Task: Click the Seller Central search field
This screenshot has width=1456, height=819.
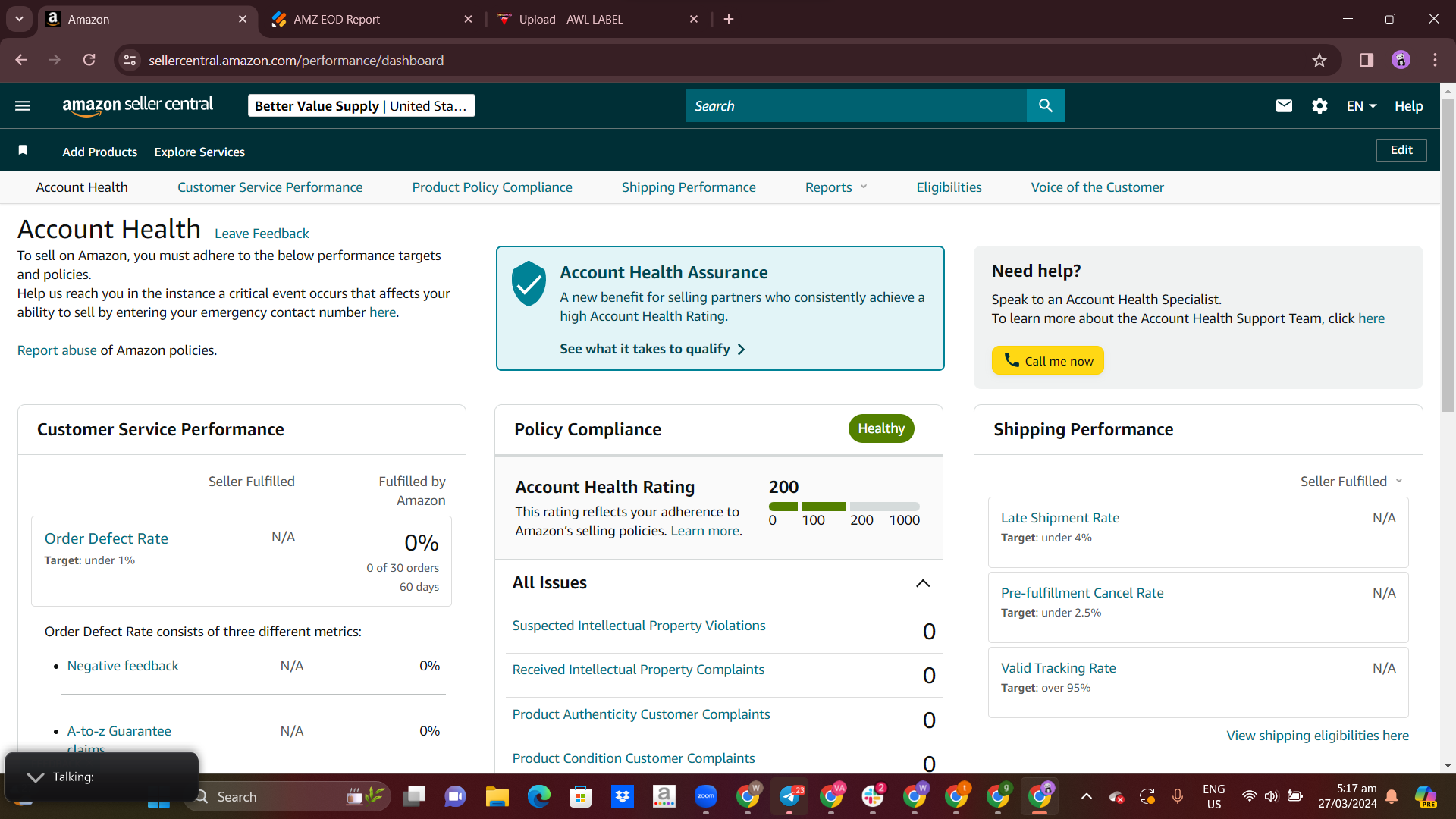Action: coord(856,106)
